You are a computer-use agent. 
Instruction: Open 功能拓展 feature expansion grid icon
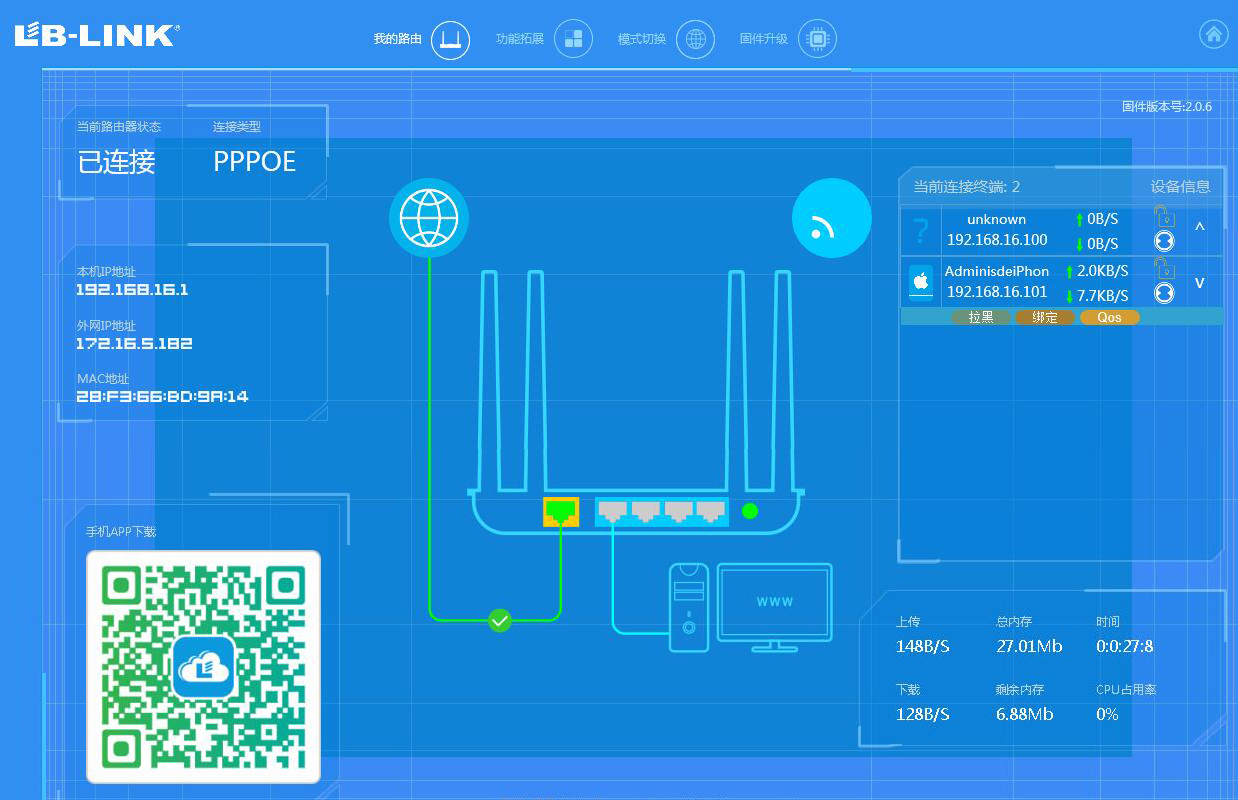572,39
